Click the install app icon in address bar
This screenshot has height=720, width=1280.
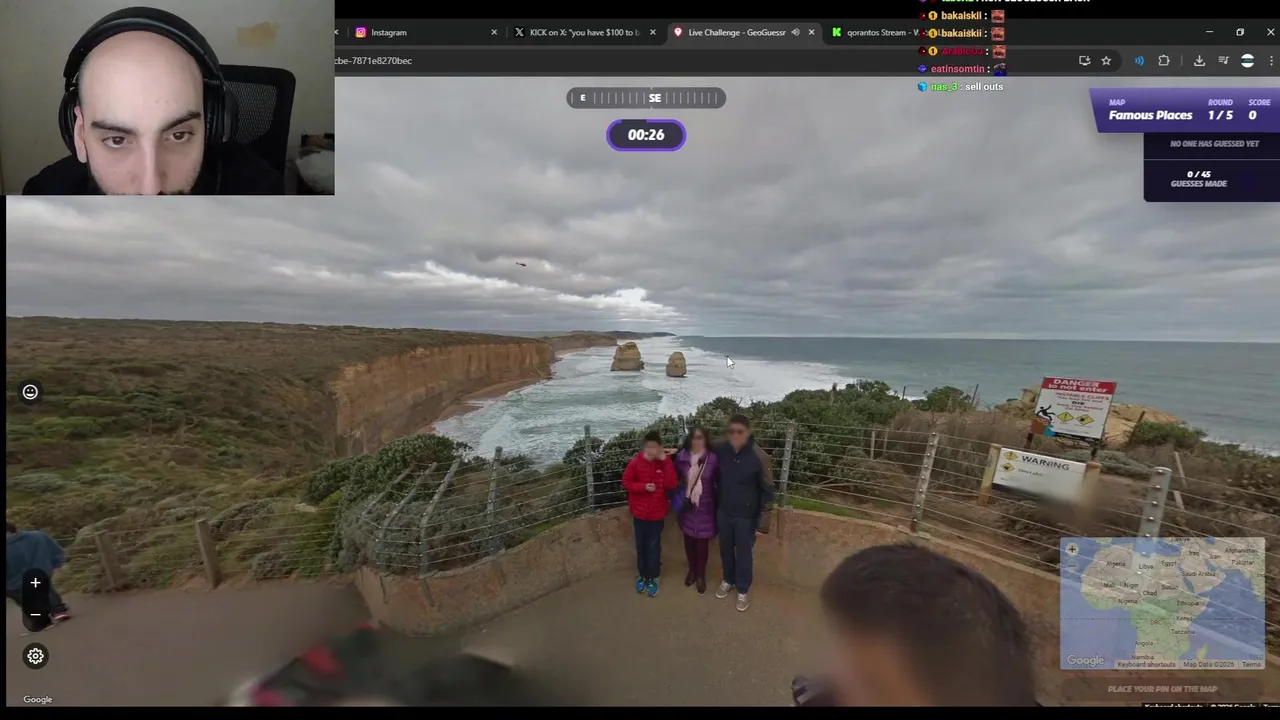coord(1084,61)
